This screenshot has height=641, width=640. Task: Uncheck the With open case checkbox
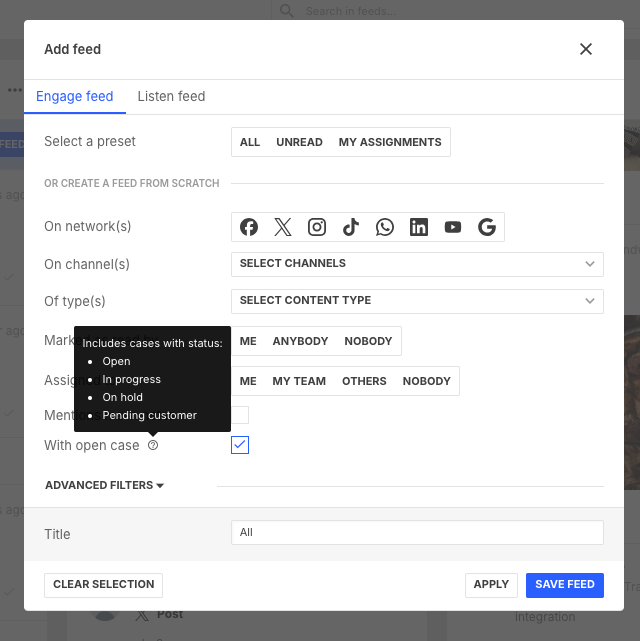pos(240,445)
